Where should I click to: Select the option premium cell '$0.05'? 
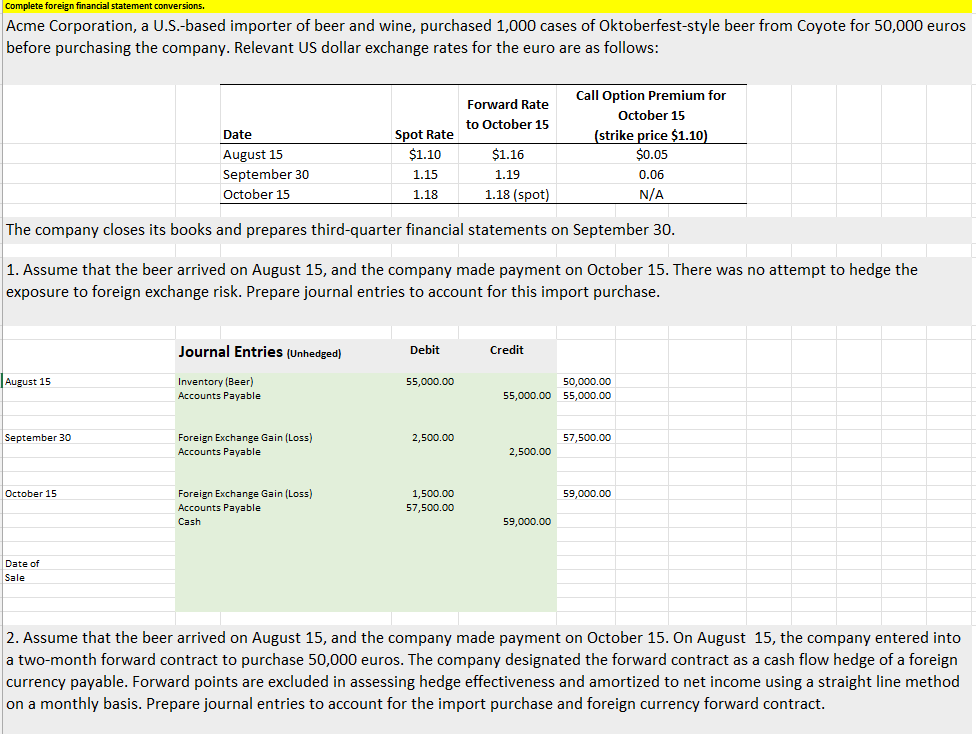click(x=652, y=154)
